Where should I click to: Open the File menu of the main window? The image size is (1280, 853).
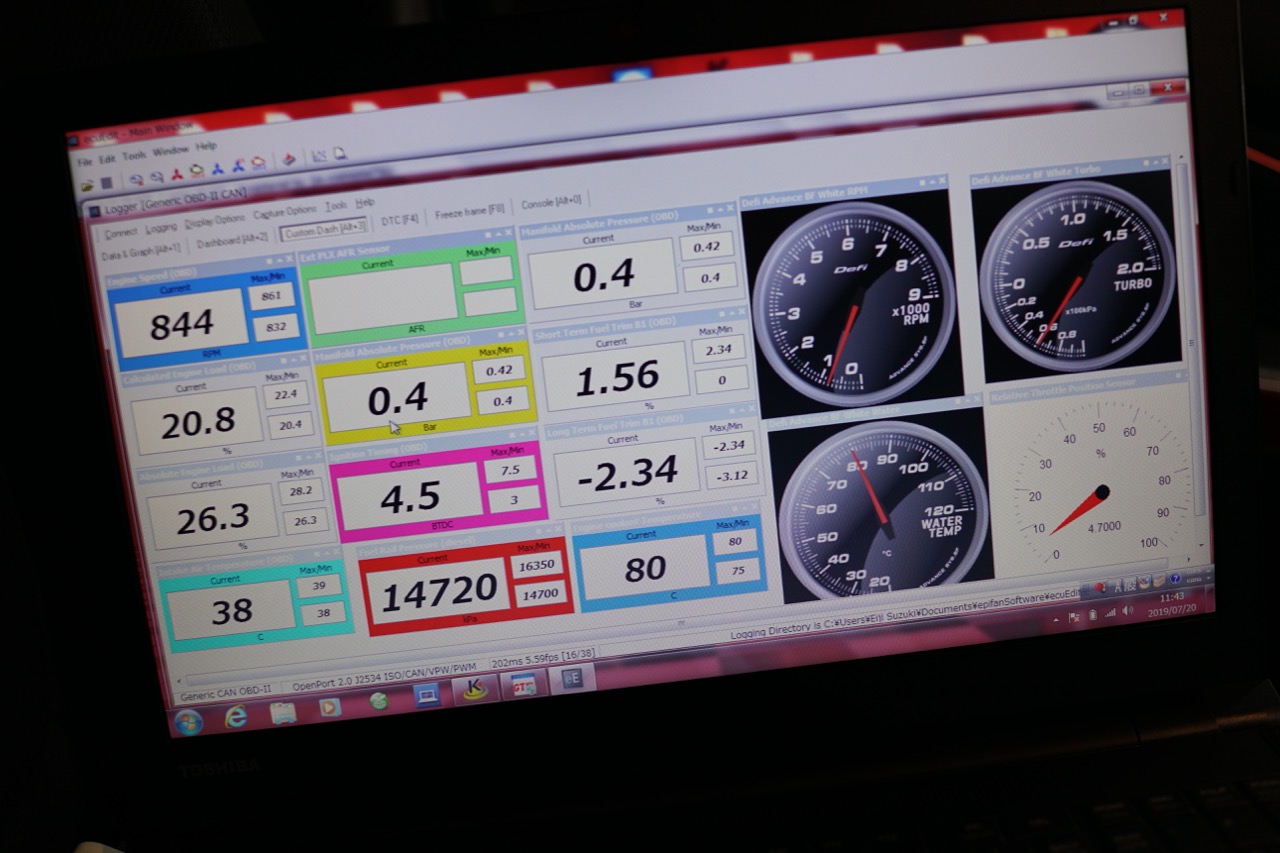(84, 161)
